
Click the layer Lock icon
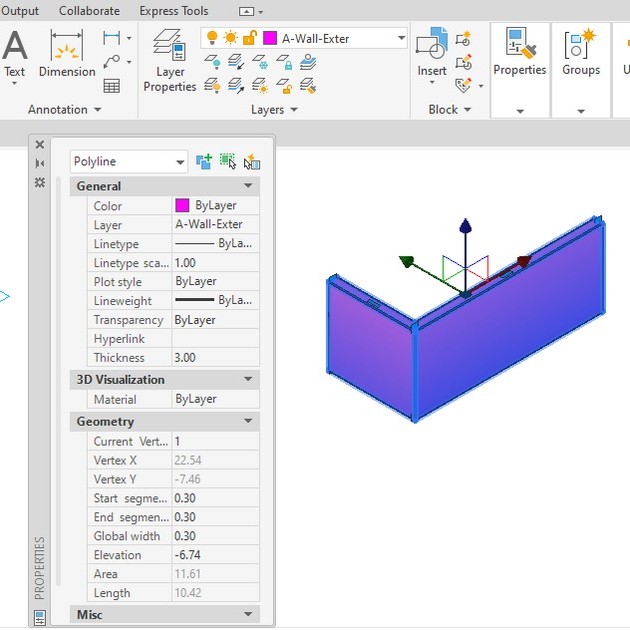[x=284, y=62]
